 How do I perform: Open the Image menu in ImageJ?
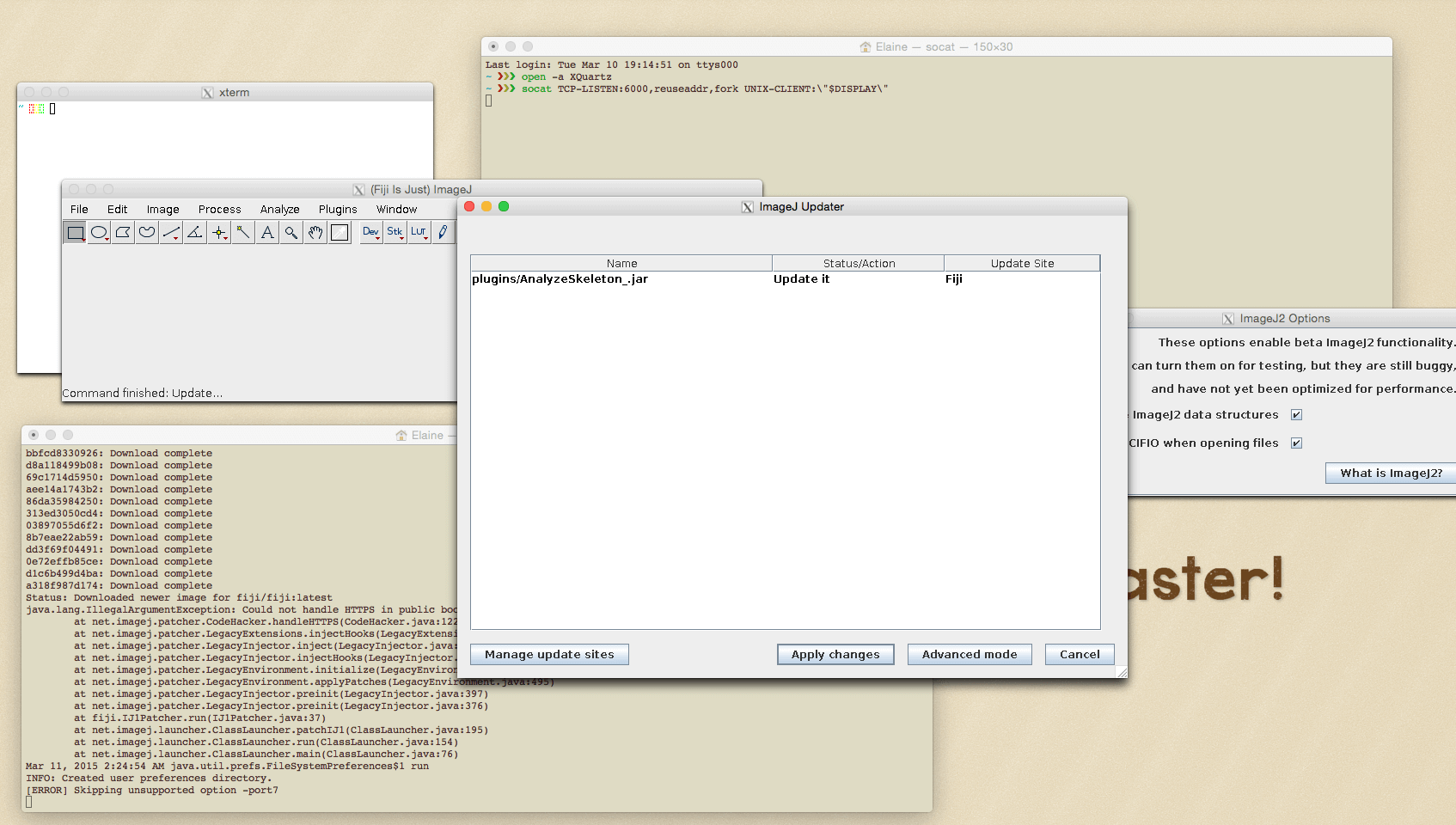pyautogui.click(x=162, y=209)
